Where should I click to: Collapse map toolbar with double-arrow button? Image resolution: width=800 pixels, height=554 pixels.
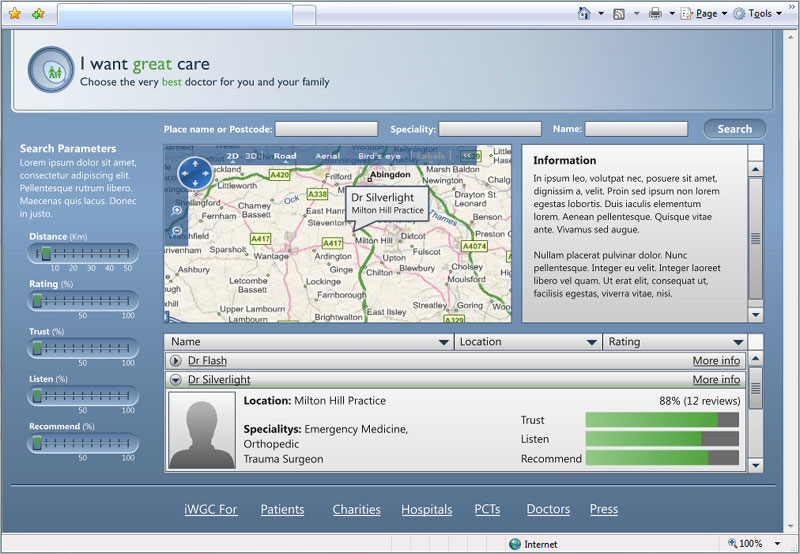coord(466,156)
